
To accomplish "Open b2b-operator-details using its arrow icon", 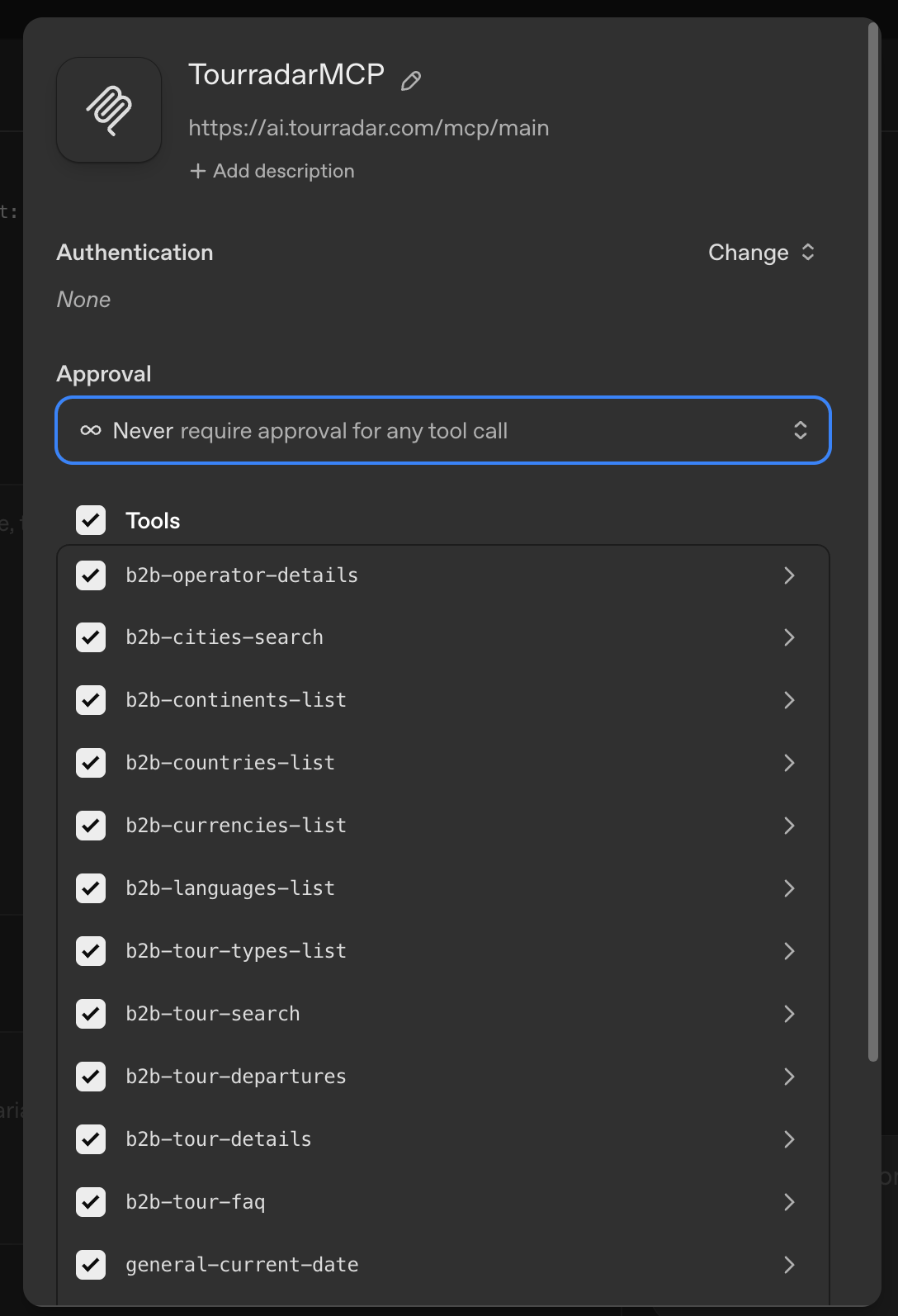I will 789,575.
